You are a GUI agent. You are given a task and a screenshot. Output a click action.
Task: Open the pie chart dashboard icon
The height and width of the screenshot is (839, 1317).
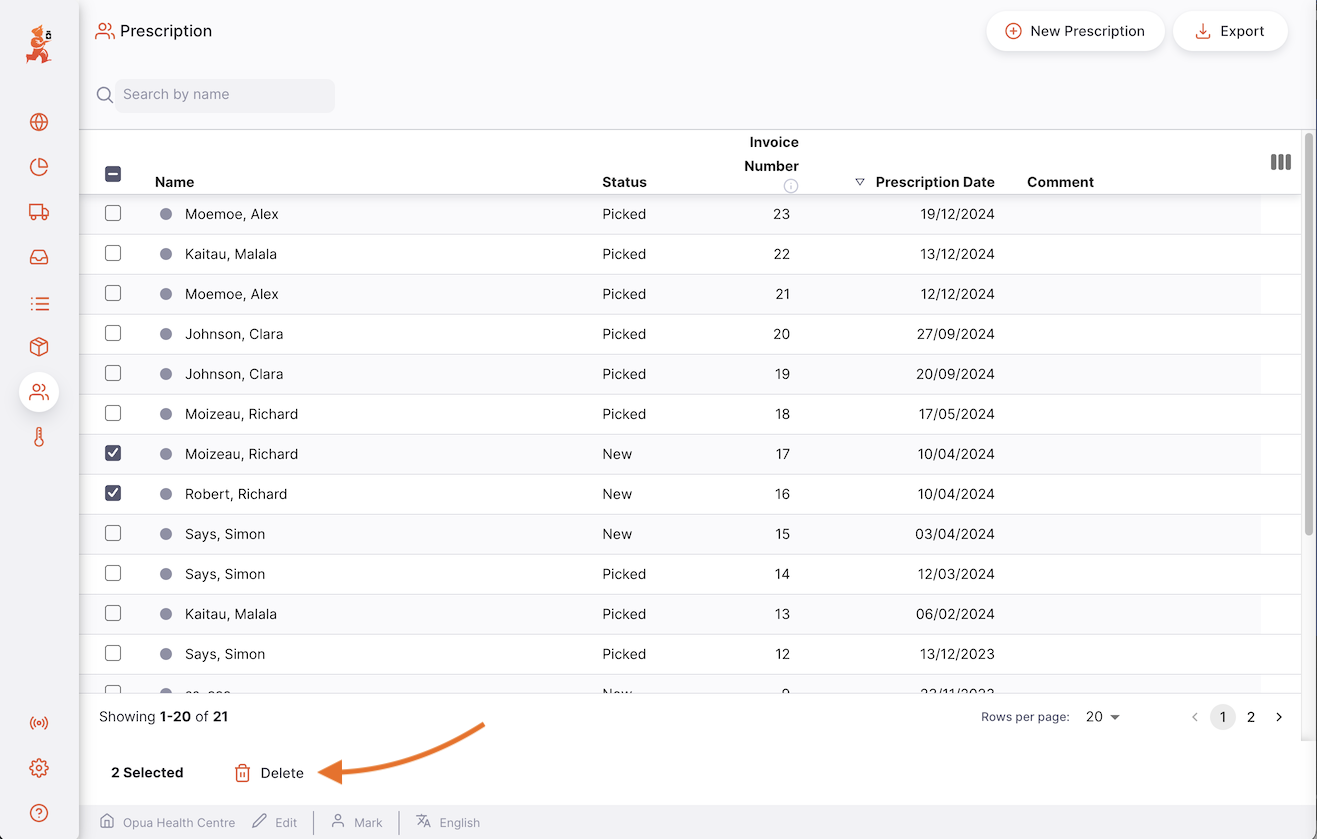[x=39, y=167]
